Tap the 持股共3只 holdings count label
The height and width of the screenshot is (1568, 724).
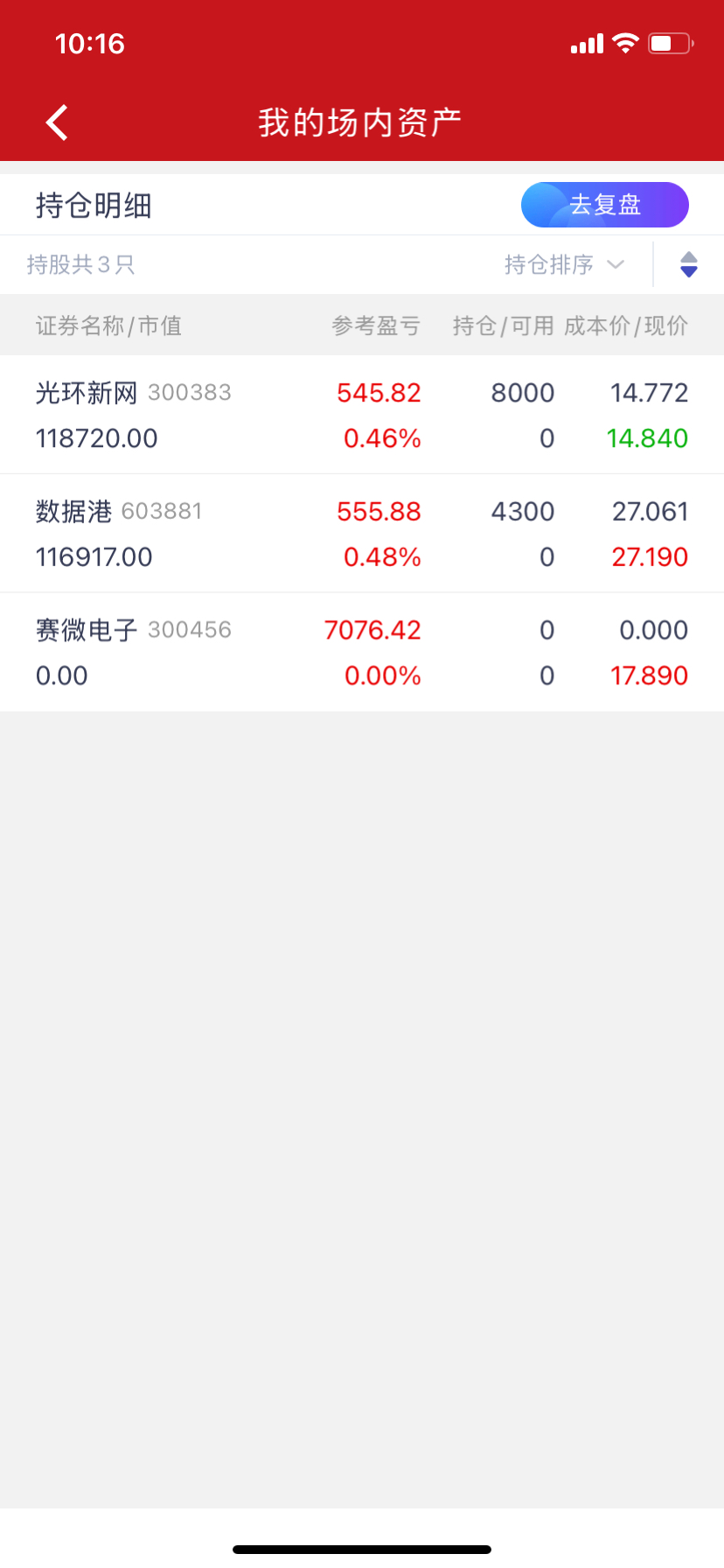[x=80, y=264]
